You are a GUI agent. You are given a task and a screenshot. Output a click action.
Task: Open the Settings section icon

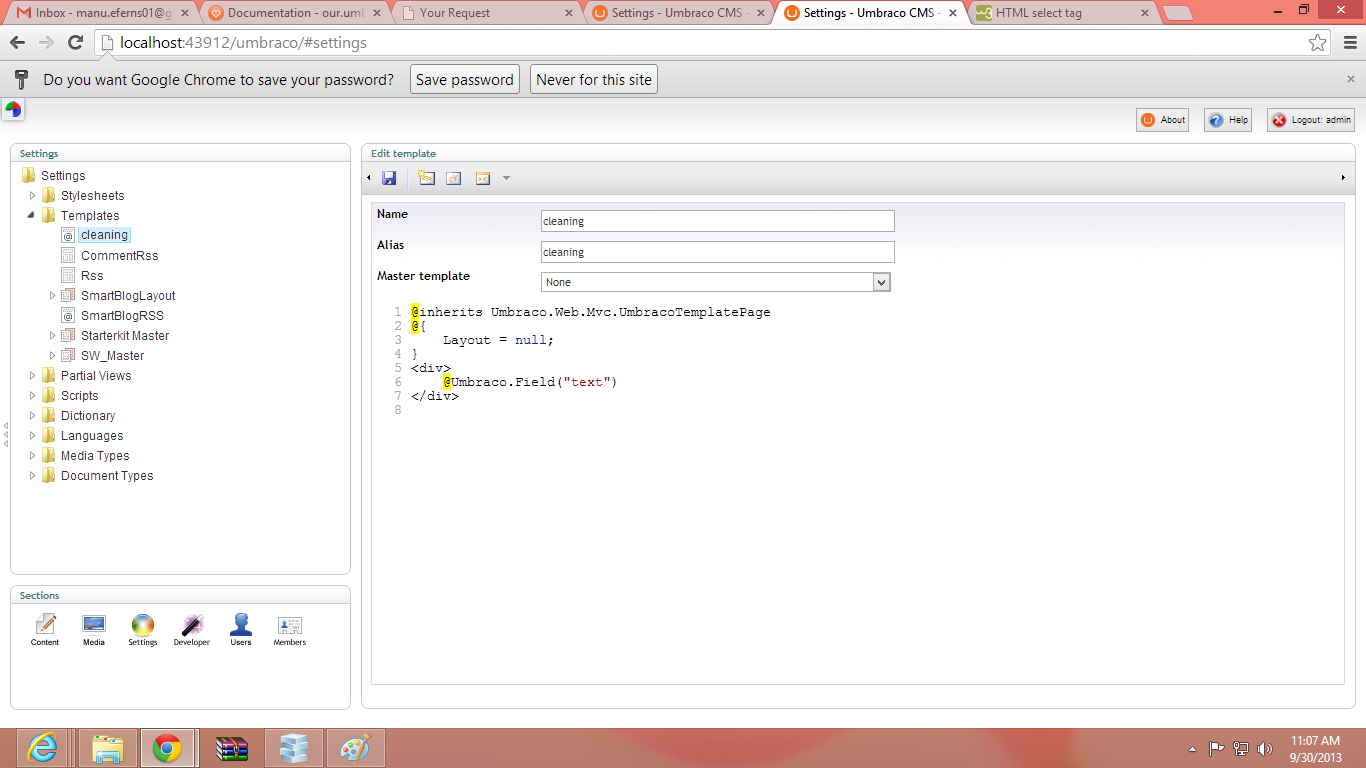tap(143, 631)
